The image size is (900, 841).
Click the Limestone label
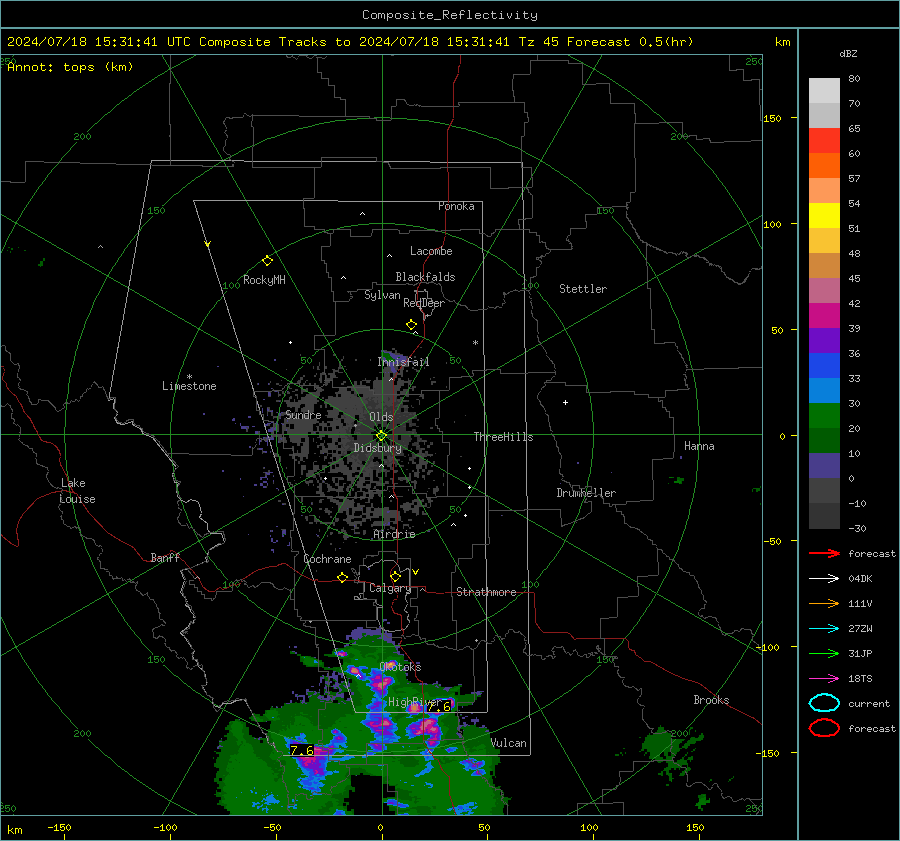189,386
